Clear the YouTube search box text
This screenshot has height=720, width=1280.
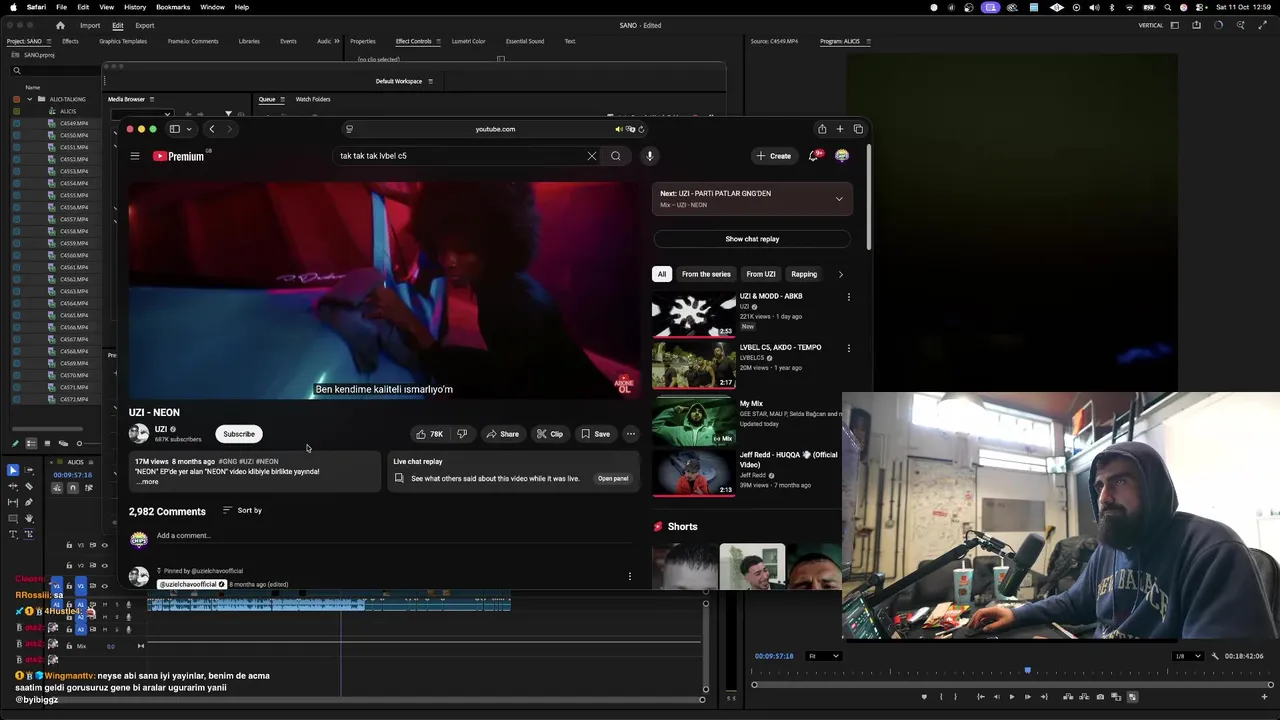[x=592, y=156]
